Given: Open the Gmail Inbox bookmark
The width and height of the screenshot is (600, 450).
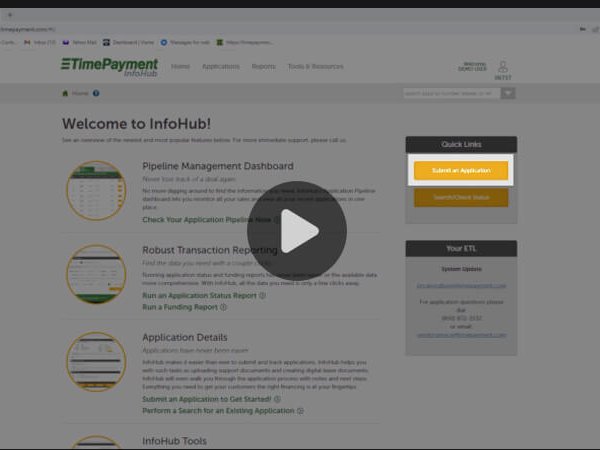Looking at the screenshot, I should click(40, 42).
